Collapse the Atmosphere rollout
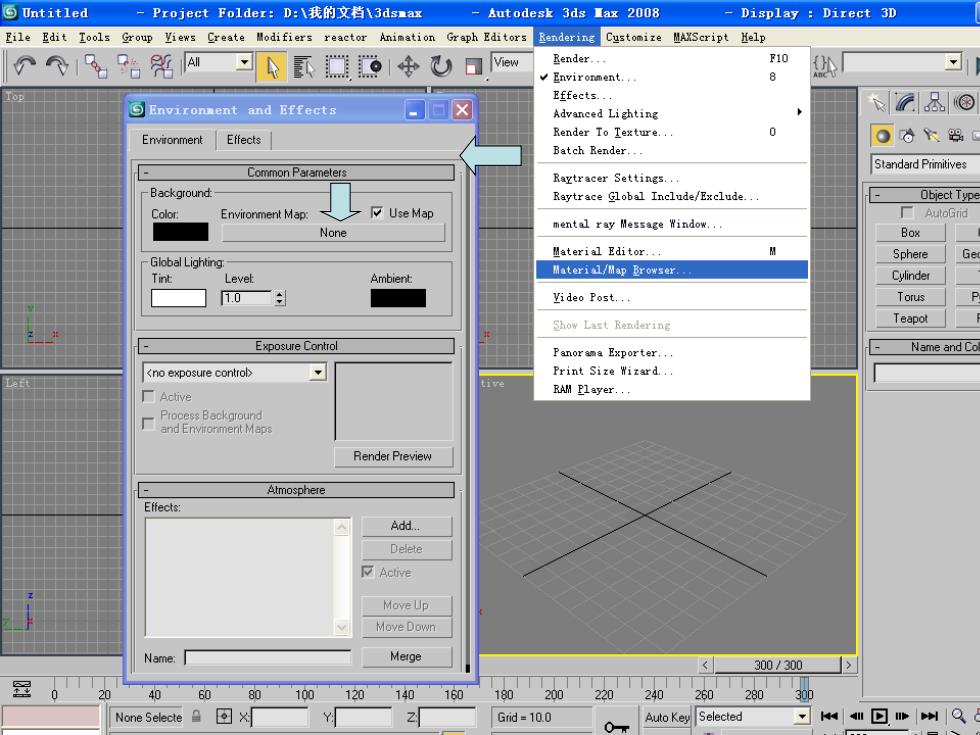This screenshot has width=980, height=735. (x=296, y=490)
